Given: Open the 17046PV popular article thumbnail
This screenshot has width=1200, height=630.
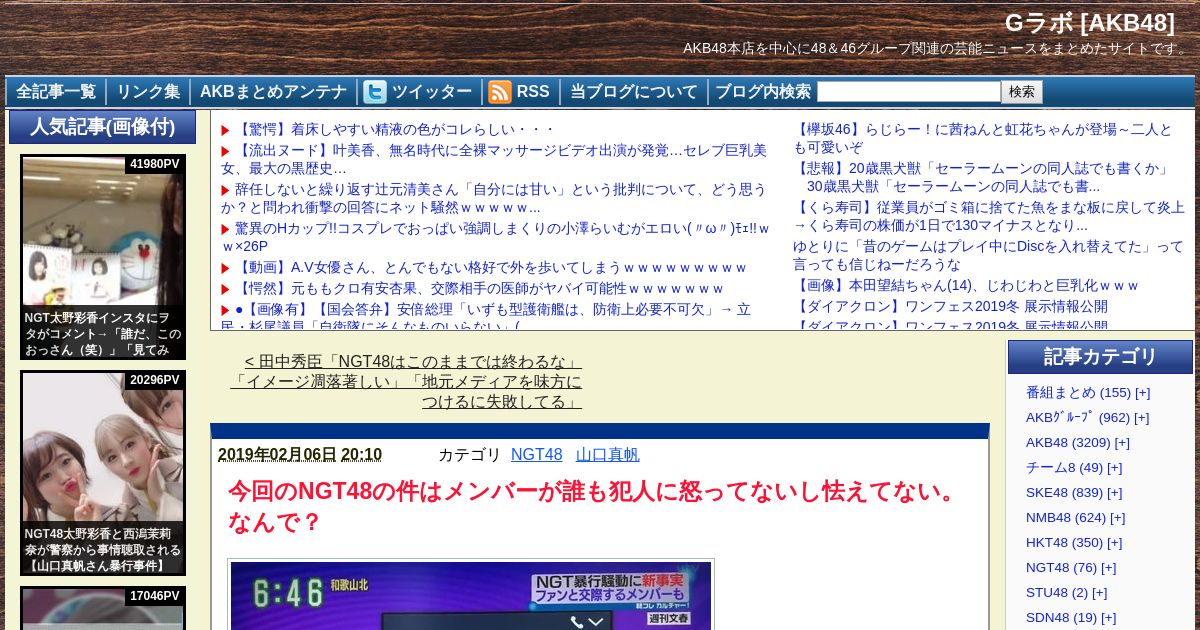Looking at the screenshot, I should point(103,608).
